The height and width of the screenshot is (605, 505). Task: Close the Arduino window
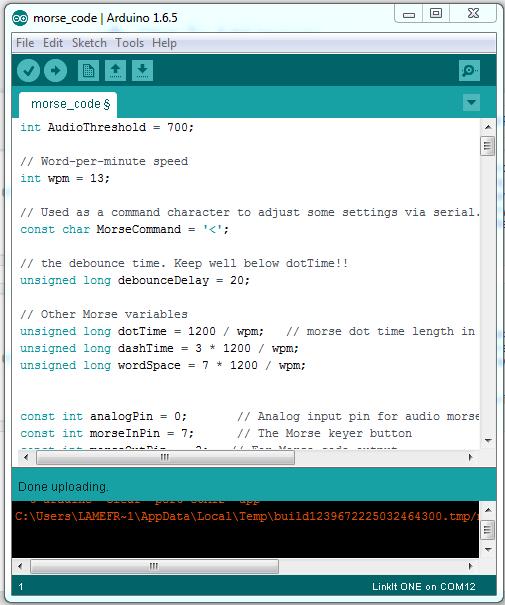pos(473,14)
